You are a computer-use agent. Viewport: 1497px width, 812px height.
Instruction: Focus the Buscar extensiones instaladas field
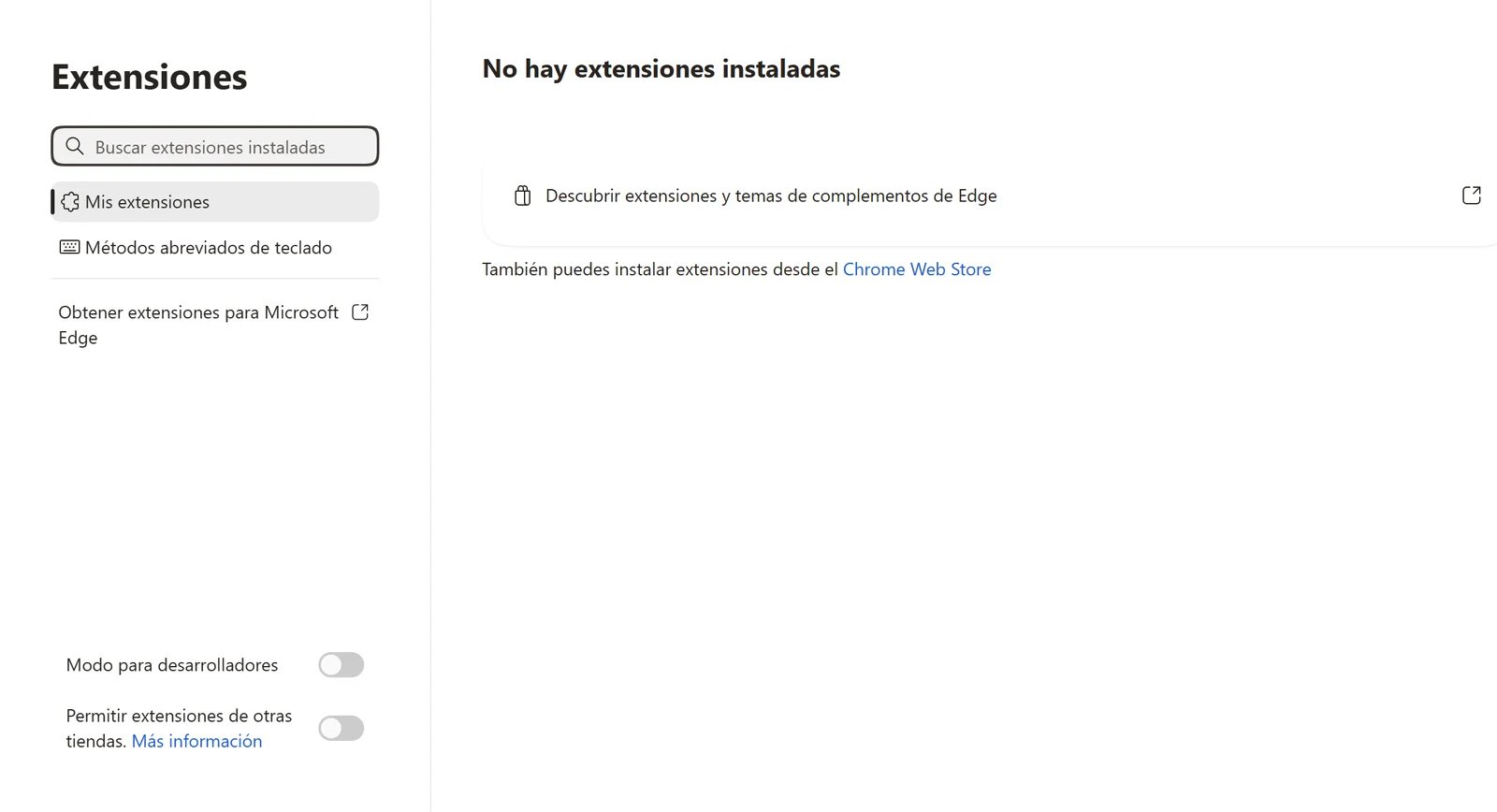point(215,146)
